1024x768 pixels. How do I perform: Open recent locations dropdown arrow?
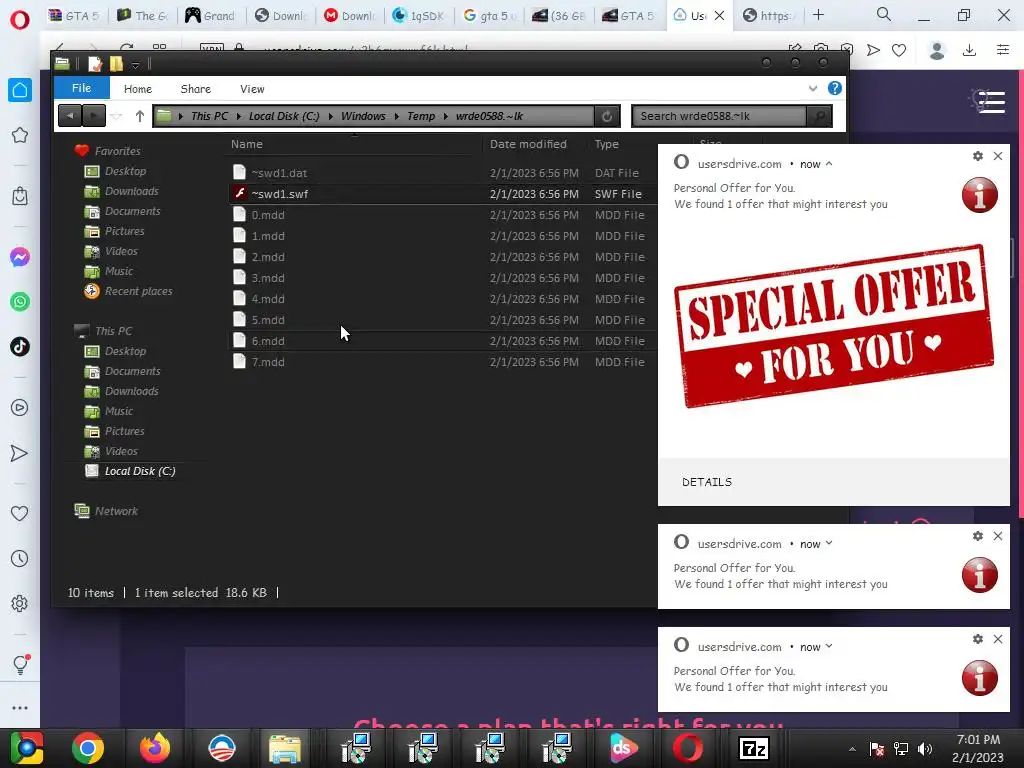point(116,116)
